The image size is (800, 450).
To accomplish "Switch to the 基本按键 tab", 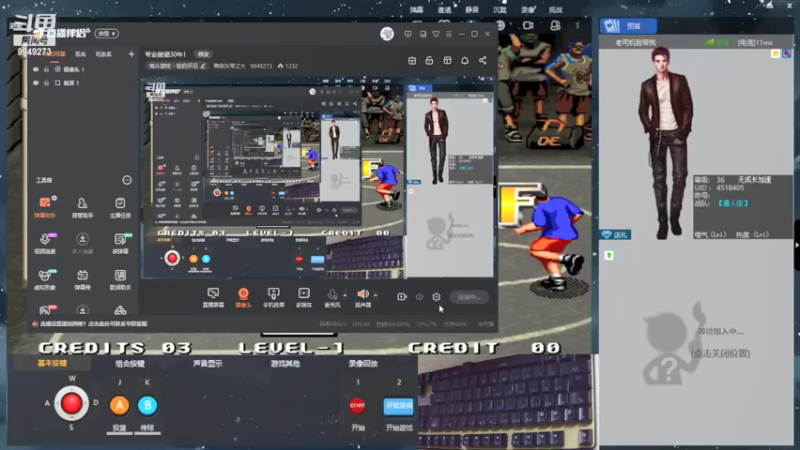I will (x=52, y=363).
